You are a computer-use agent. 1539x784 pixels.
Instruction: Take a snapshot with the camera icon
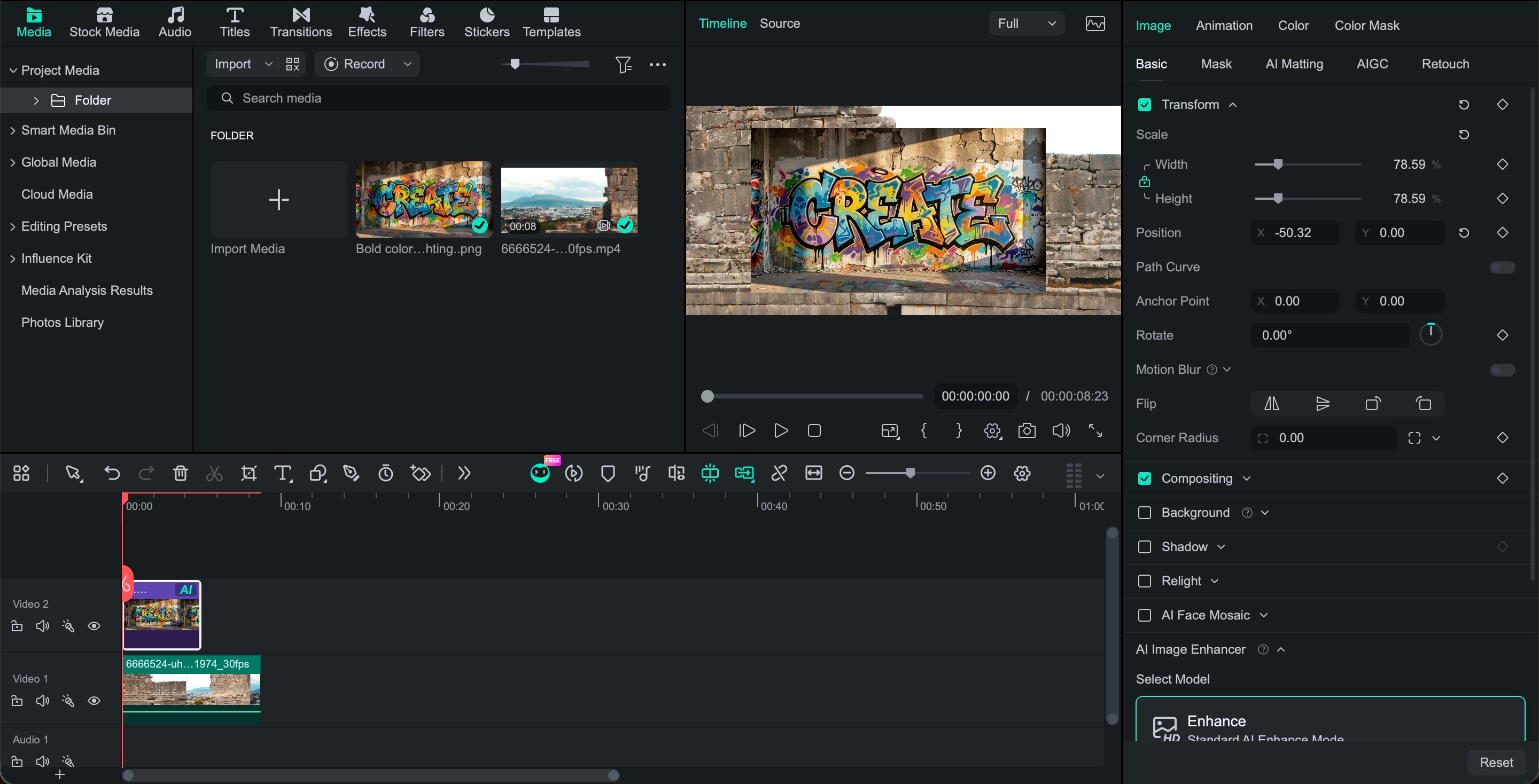[1027, 430]
